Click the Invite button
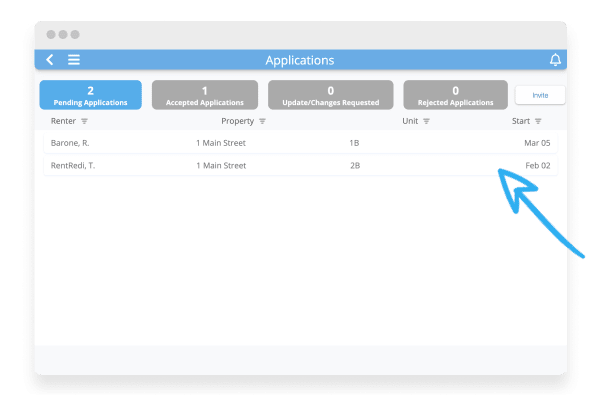601x395 pixels. [540, 95]
